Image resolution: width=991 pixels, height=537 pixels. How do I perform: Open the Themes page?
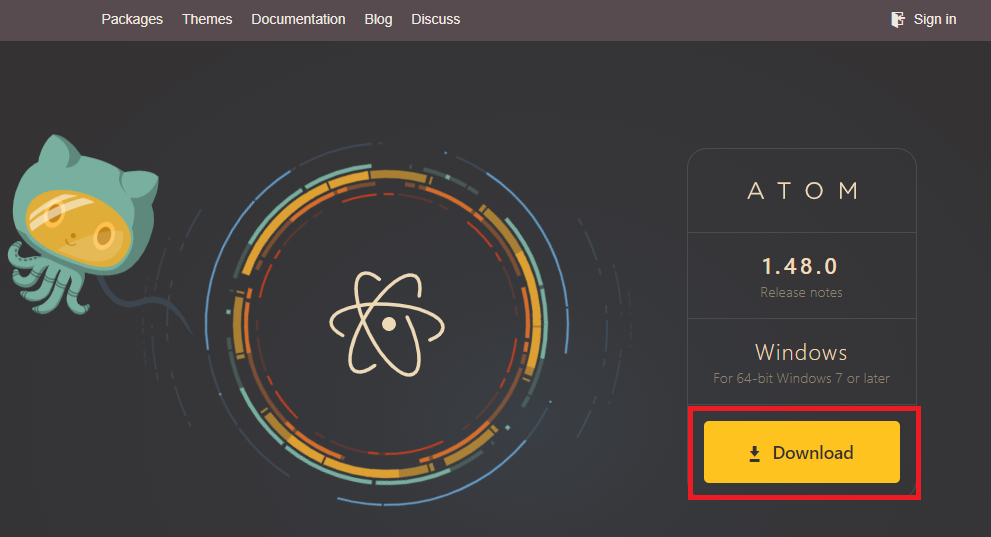tap(207, 20)
